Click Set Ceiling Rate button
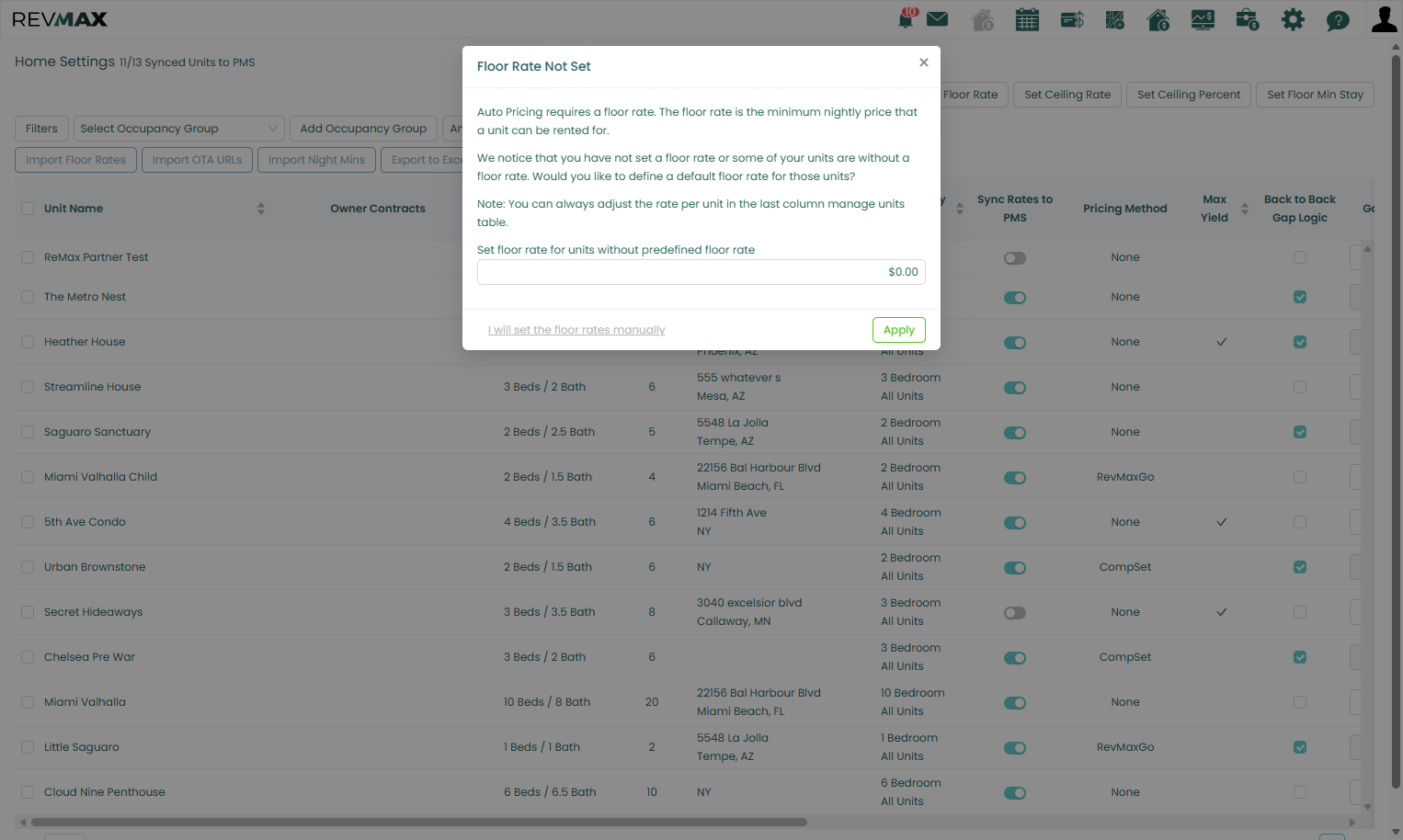This screenshot has width=1403, height=840. pyautogui.click(x=1067, y=95)
